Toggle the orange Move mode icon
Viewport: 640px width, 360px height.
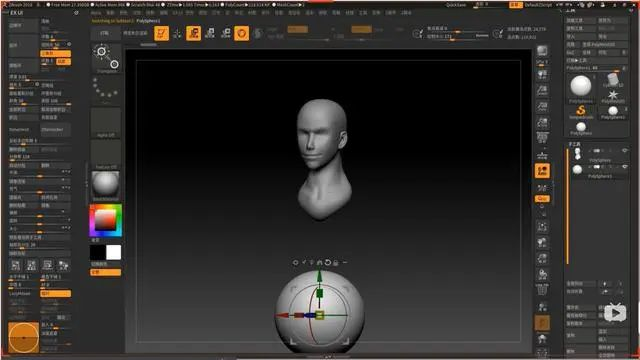tap(193, 33)
